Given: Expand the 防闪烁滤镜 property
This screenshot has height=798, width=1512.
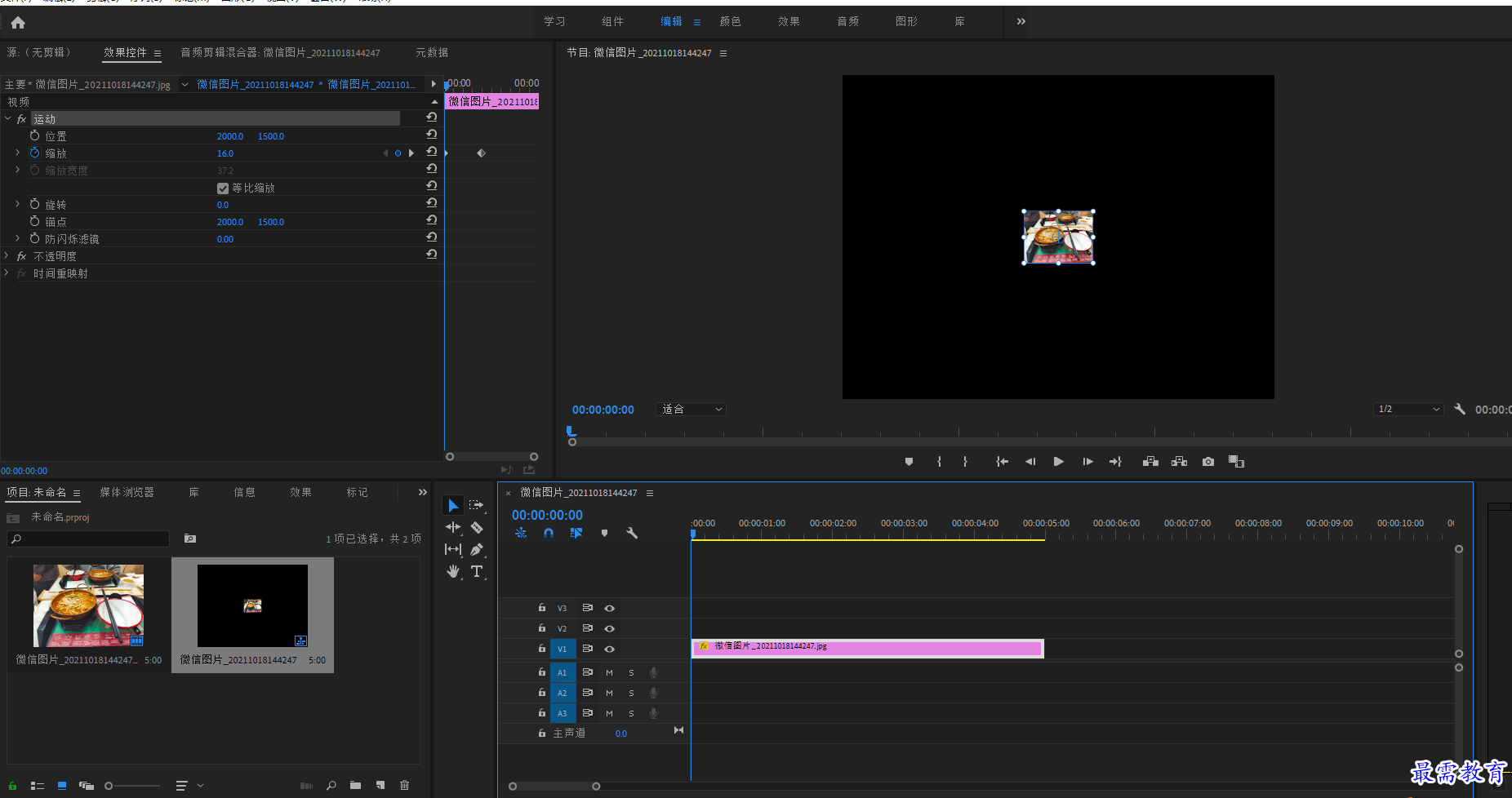Looking at the screenshot, I should pos(17,238).
